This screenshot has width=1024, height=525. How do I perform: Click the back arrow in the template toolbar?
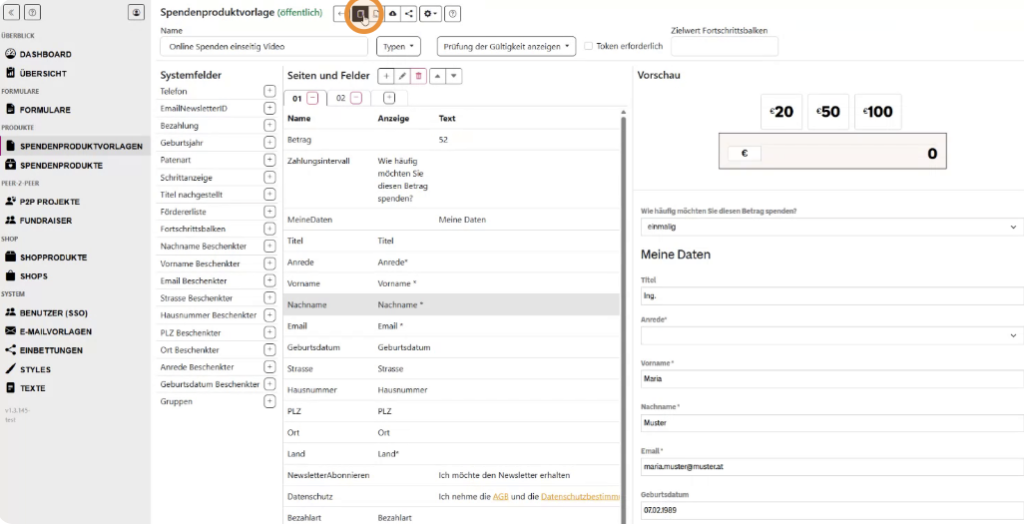pos(340,13)
